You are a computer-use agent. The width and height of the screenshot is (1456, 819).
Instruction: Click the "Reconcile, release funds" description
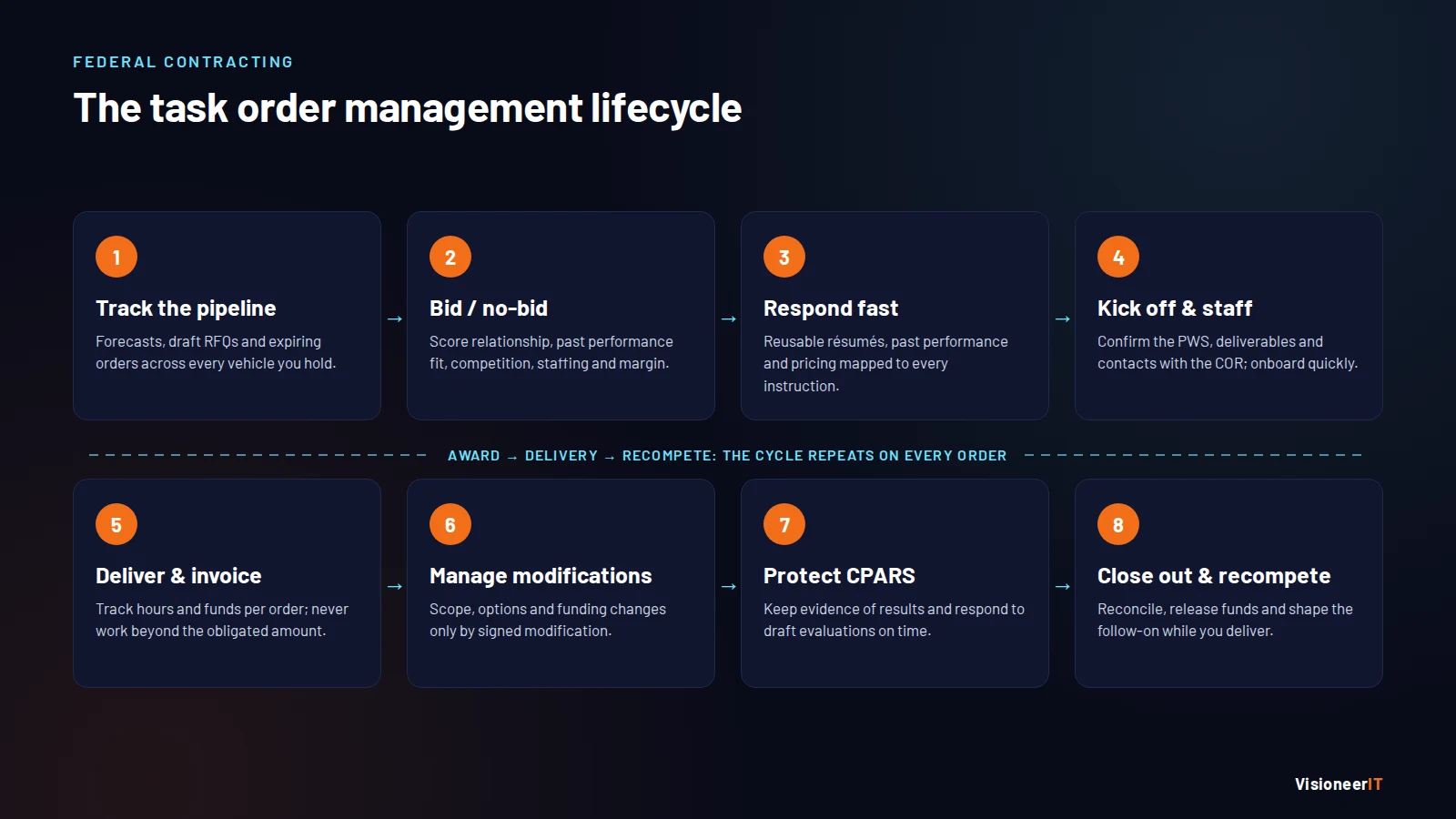[1225, 620]
